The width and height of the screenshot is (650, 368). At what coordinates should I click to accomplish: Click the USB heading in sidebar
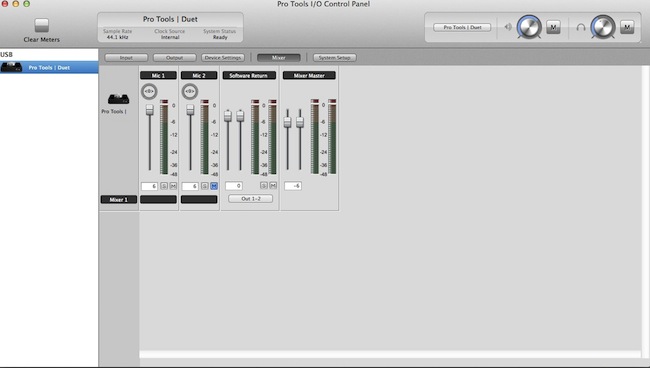(x=6, y=54)
